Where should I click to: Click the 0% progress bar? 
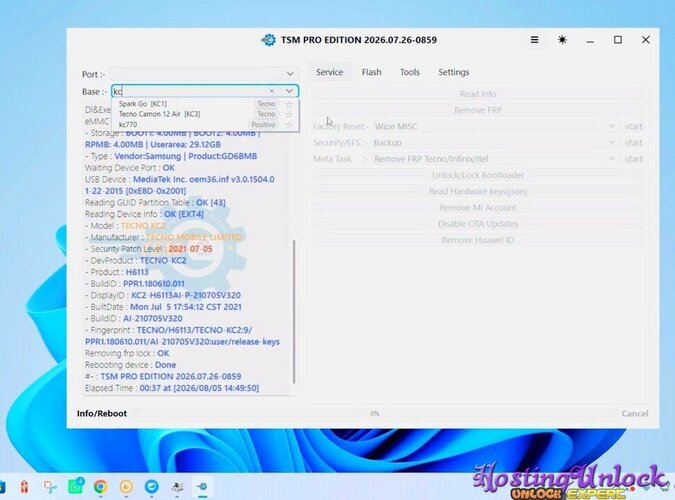tap(375, 413)
